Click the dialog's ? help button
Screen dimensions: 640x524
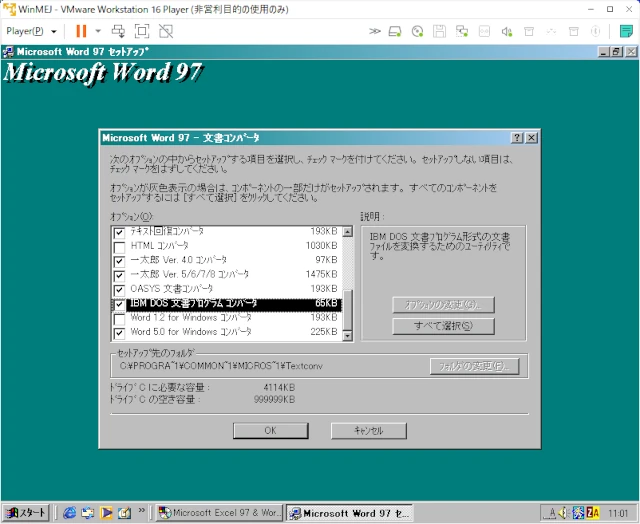tap(517, 138)
